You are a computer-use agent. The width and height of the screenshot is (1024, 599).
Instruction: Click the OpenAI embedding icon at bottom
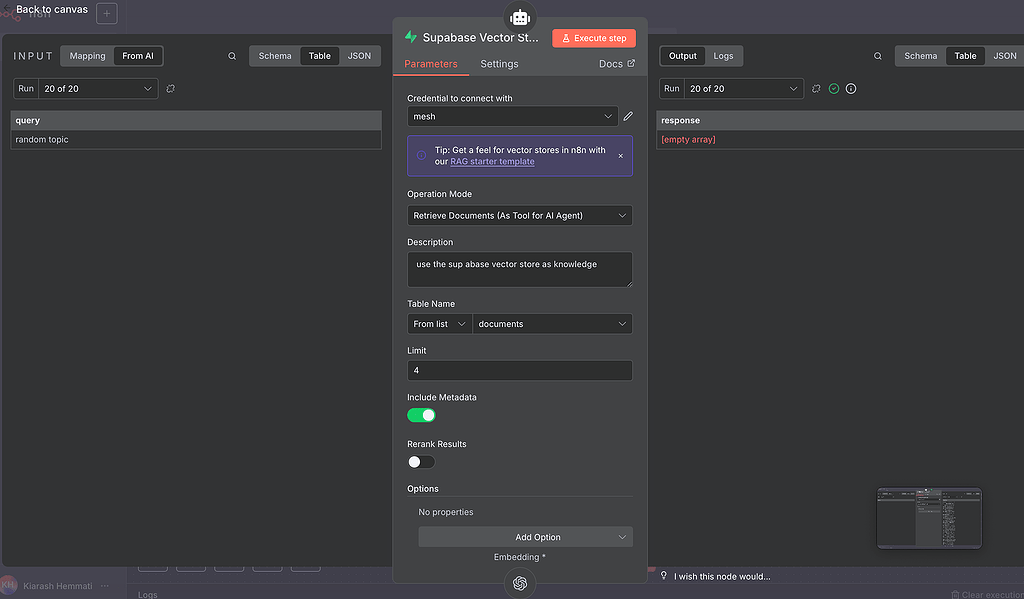coord(519,583)
